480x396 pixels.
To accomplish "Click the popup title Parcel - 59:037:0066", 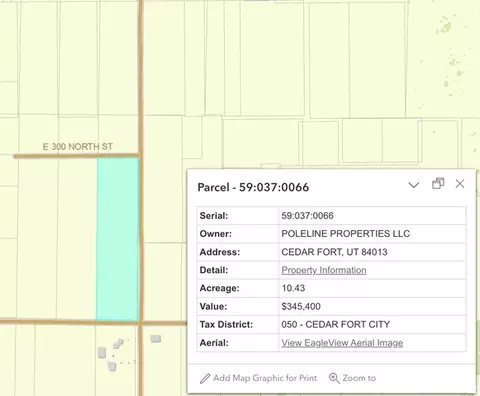I will [253, 187].
